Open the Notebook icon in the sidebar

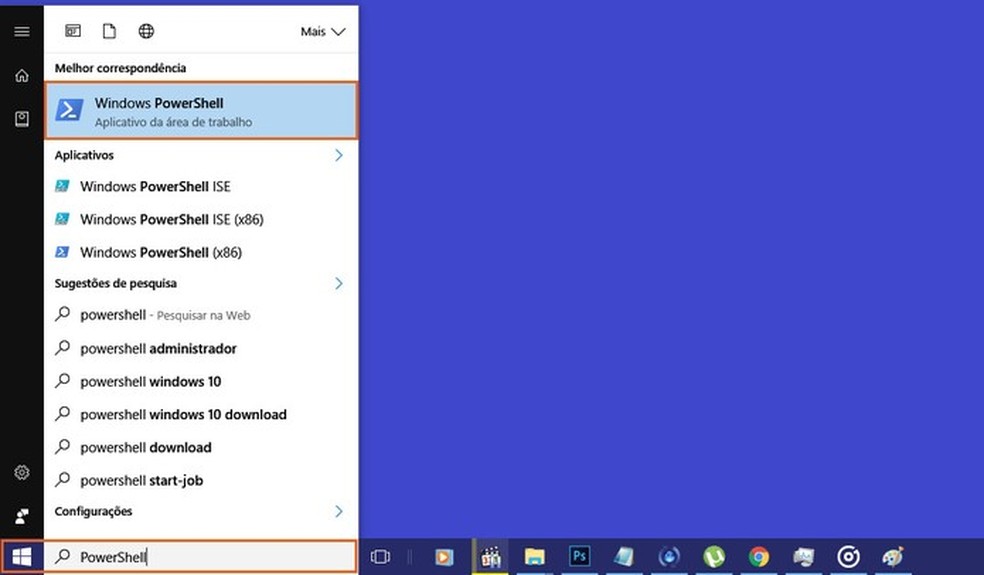[22, 119]
